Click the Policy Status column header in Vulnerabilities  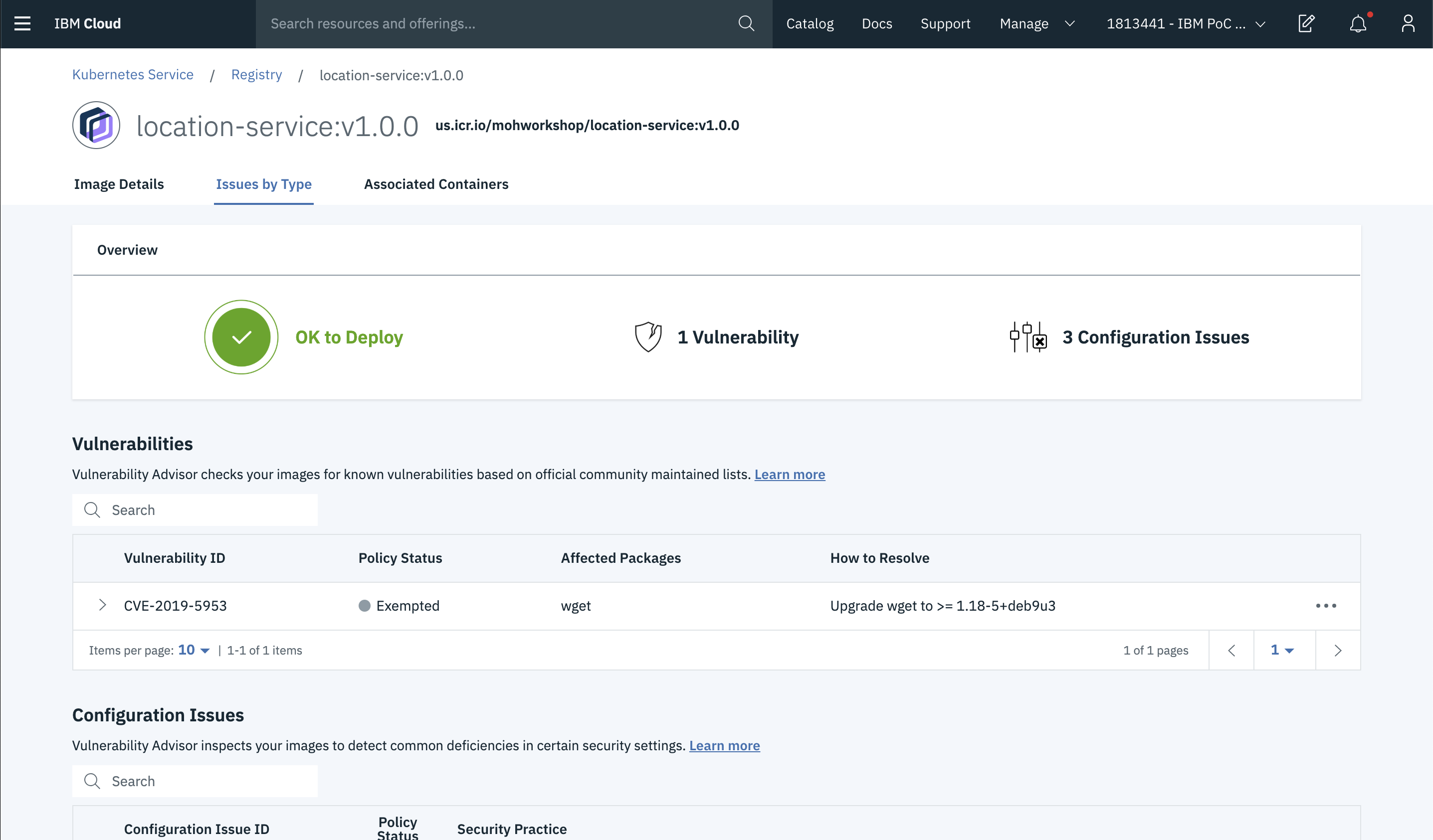tap(401, 558)
